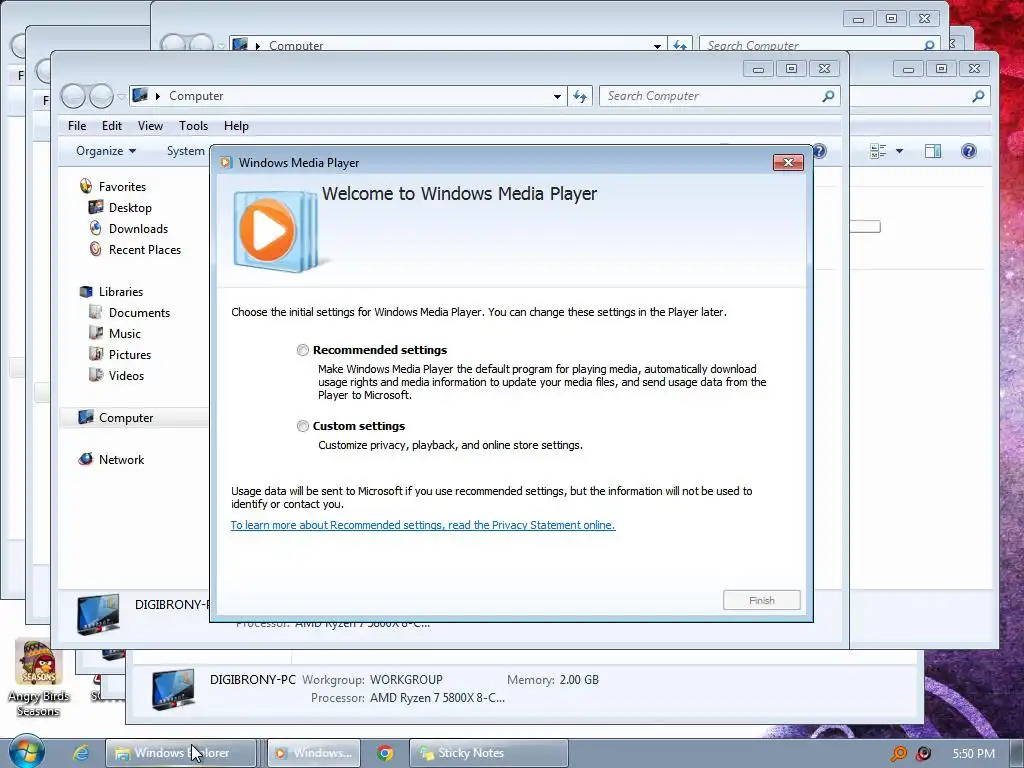
Task: Open Google Chrome from taskbar
Action: (x=385, y=753)
